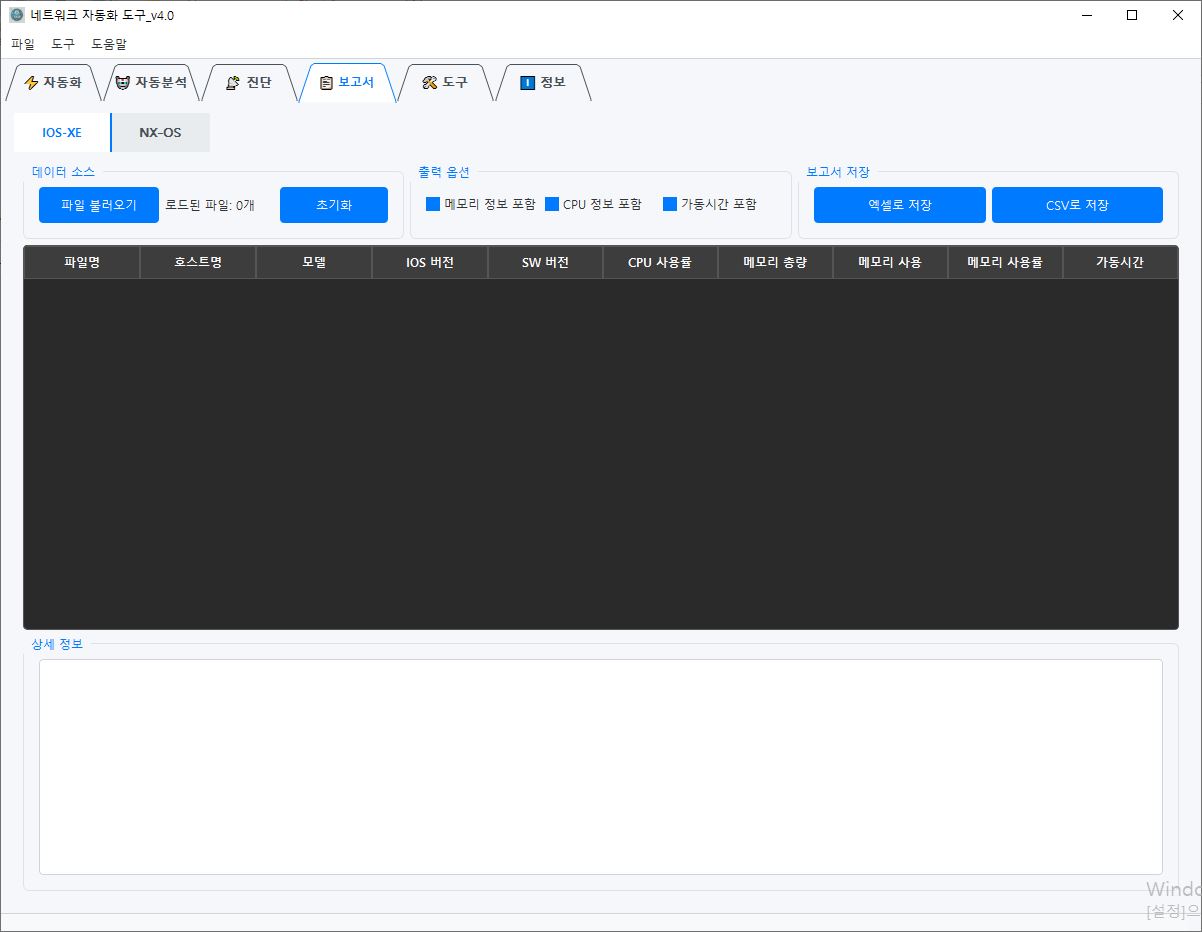Click the CSV로 저장 button

pos(1077,205)
